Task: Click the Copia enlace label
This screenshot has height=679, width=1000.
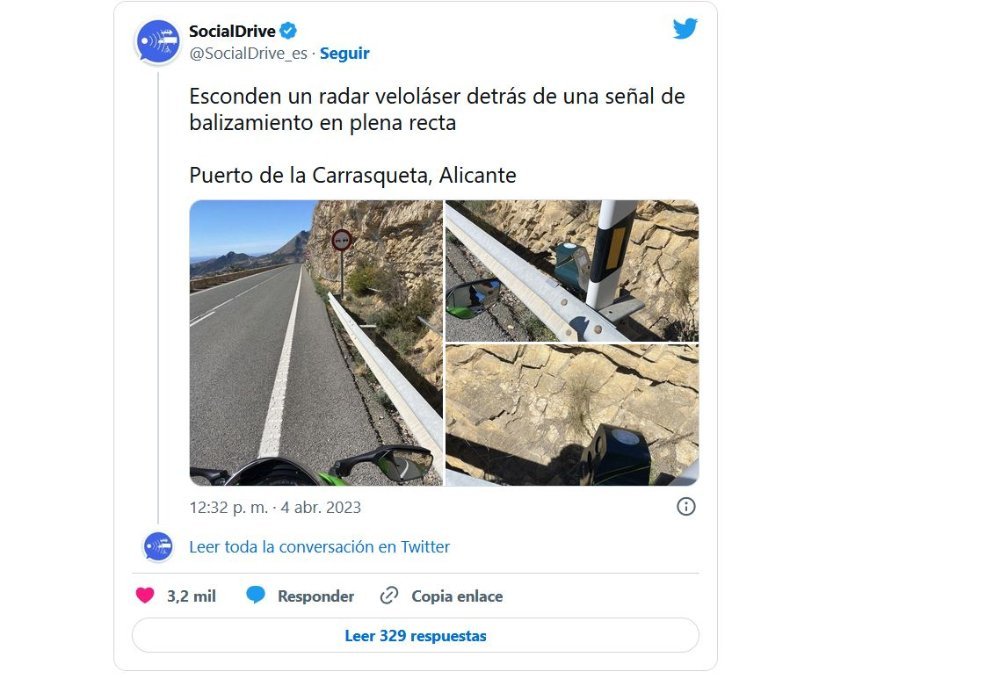Action: (x=457, y=596)
